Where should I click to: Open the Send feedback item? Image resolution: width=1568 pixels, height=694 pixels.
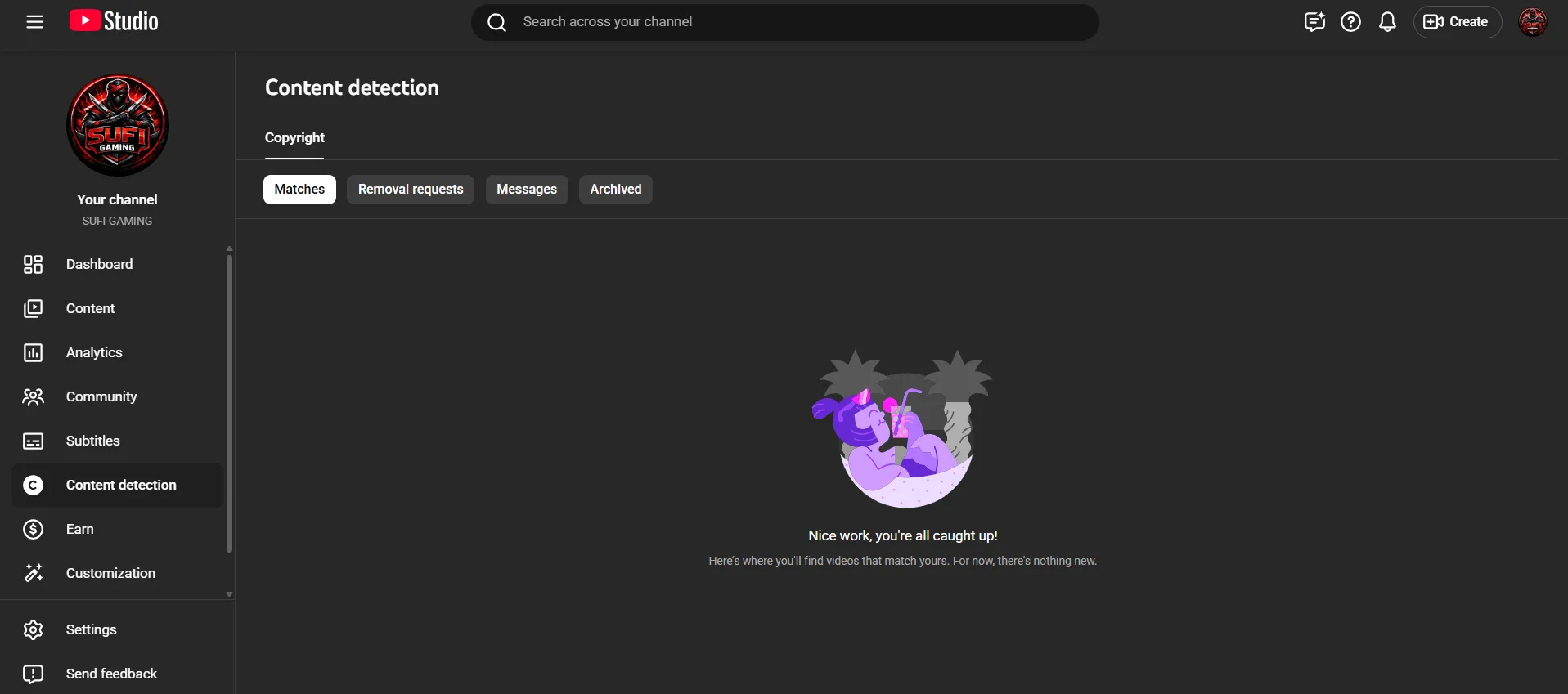click(x=118, y=674)
